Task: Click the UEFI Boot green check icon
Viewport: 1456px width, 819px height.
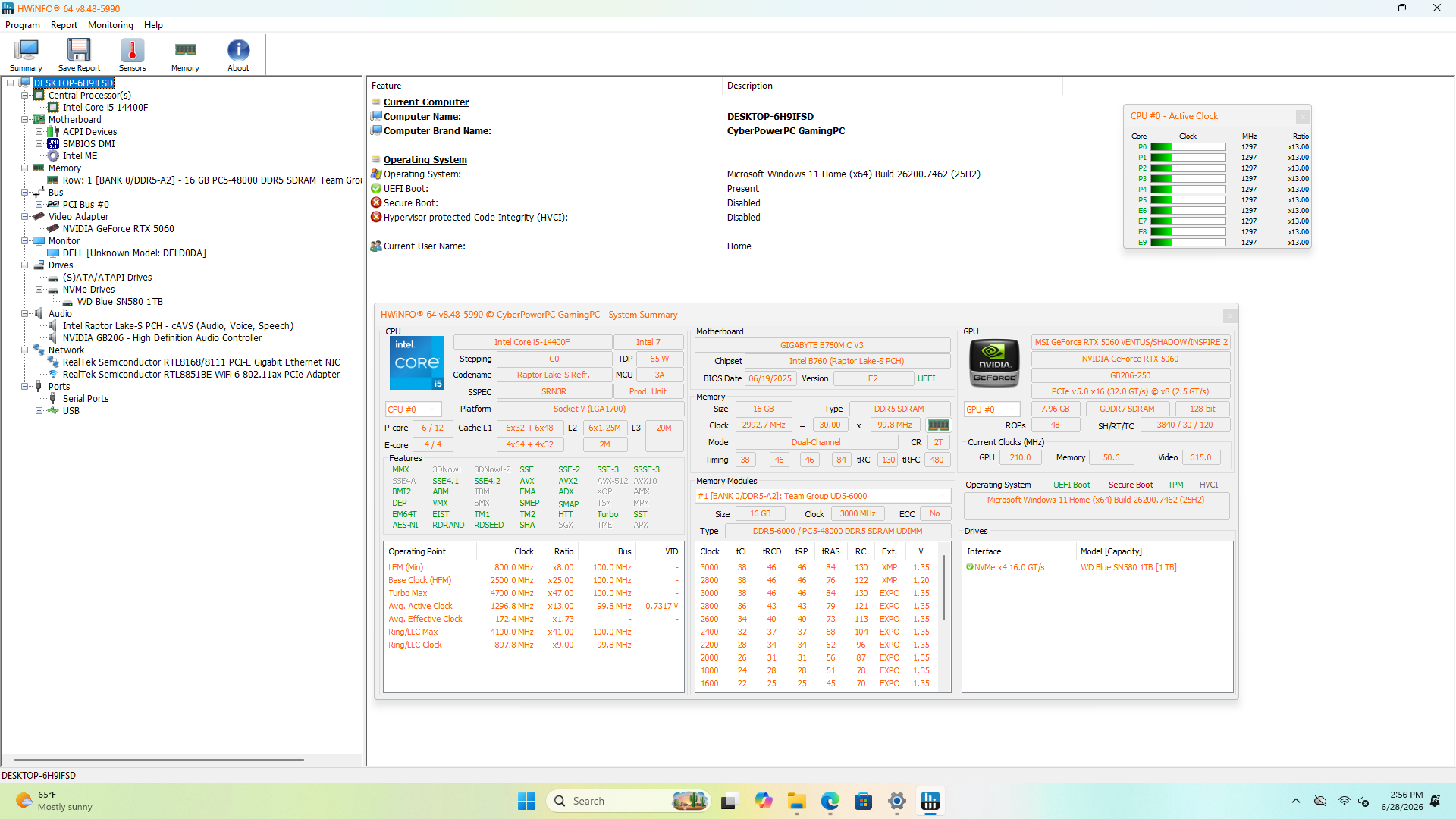Action: point(376,189)
